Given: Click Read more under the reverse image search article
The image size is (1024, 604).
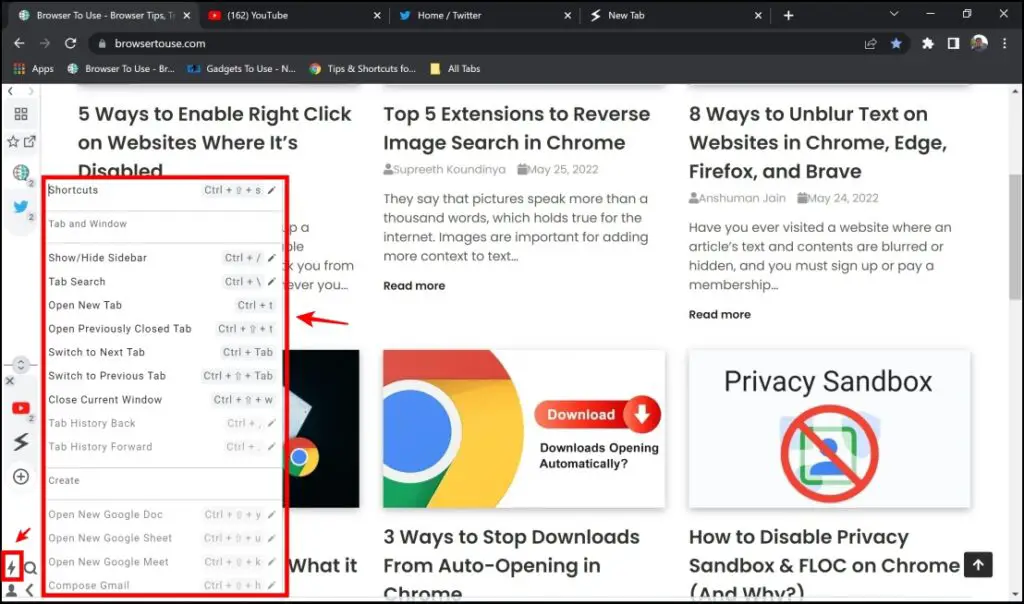Looking at the screenshot, I should 414,285.
